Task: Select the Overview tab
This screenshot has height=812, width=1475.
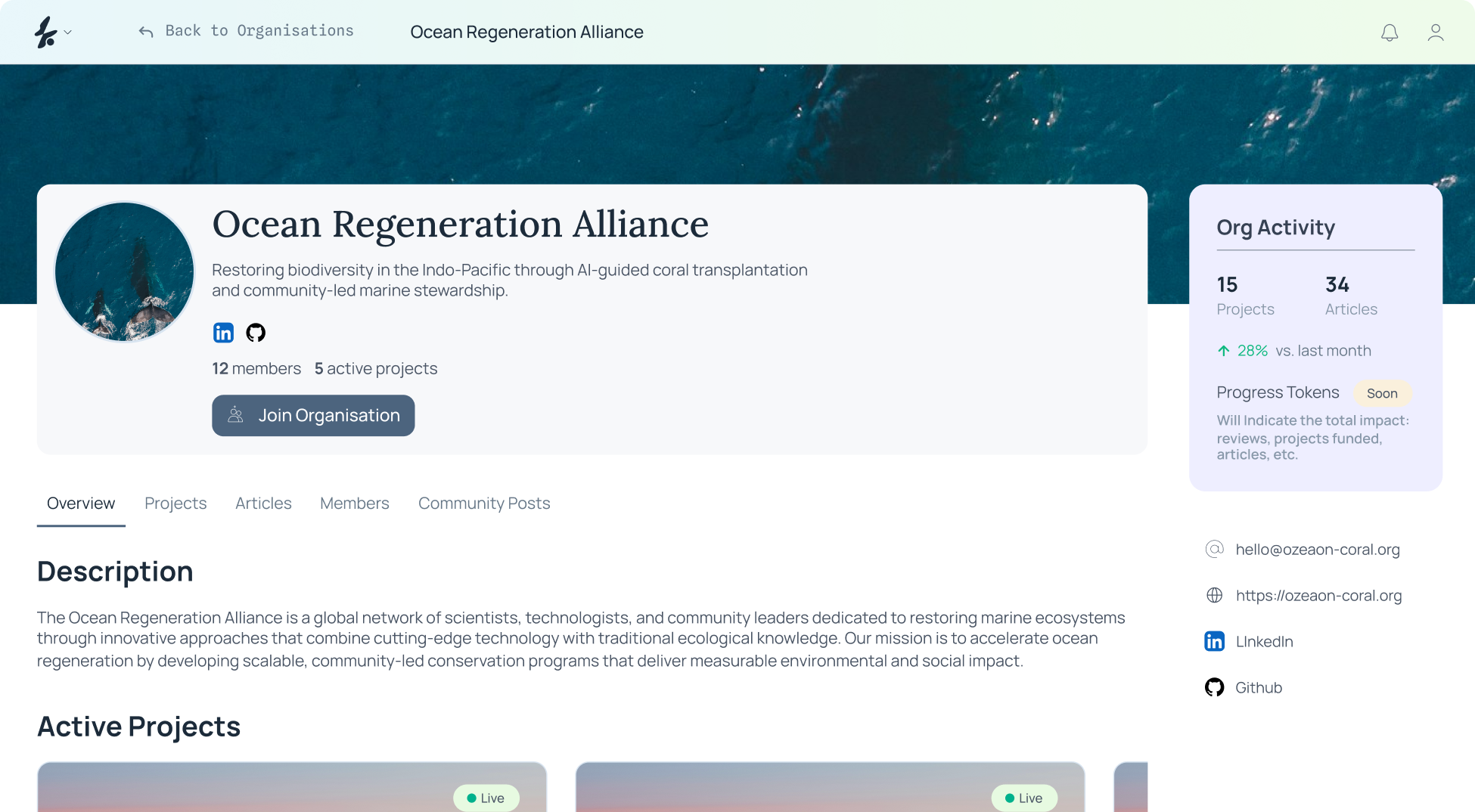Action: 81,504
